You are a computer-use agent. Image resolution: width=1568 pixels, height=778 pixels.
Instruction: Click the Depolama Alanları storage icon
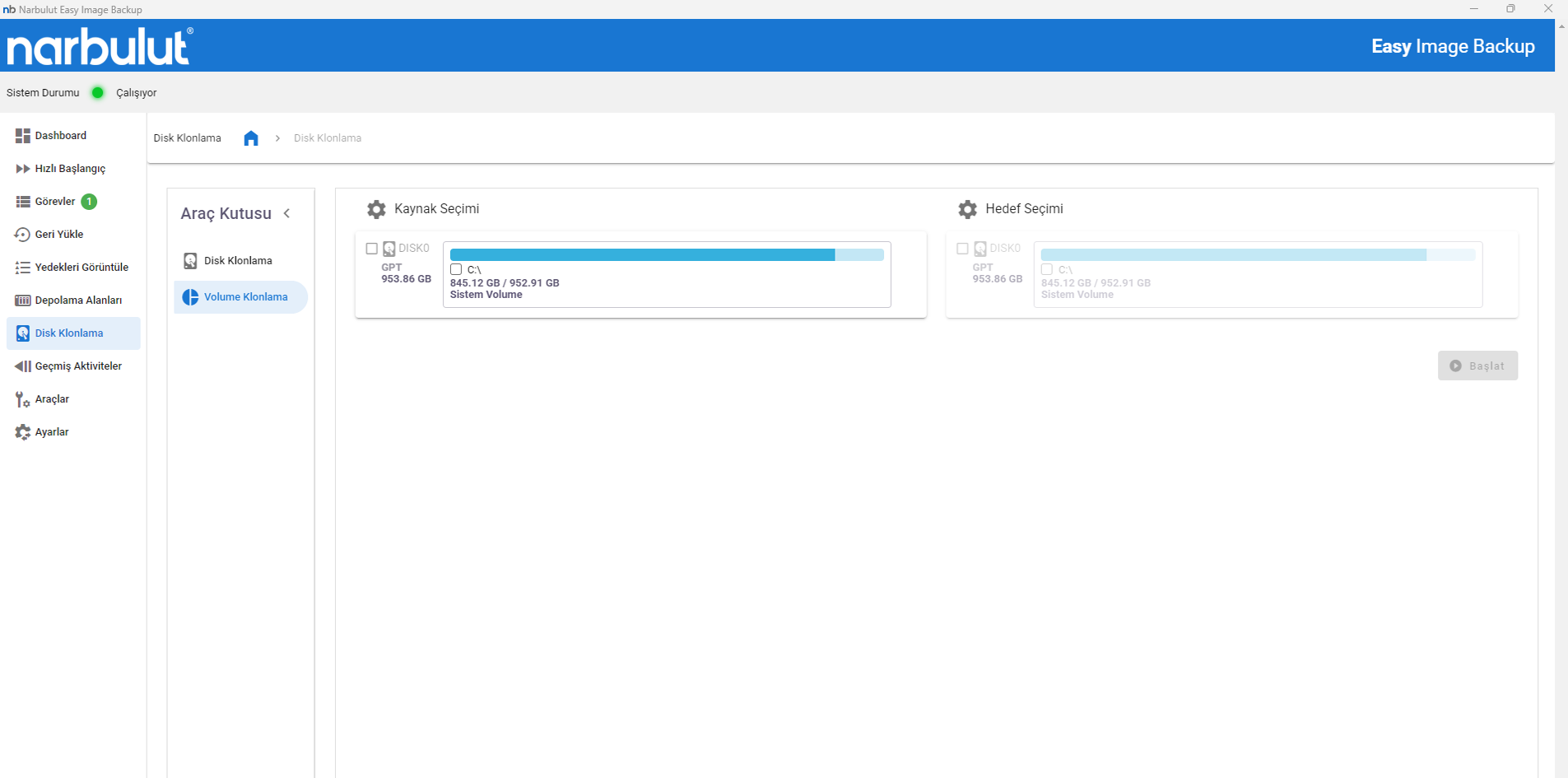click(22, 300)
